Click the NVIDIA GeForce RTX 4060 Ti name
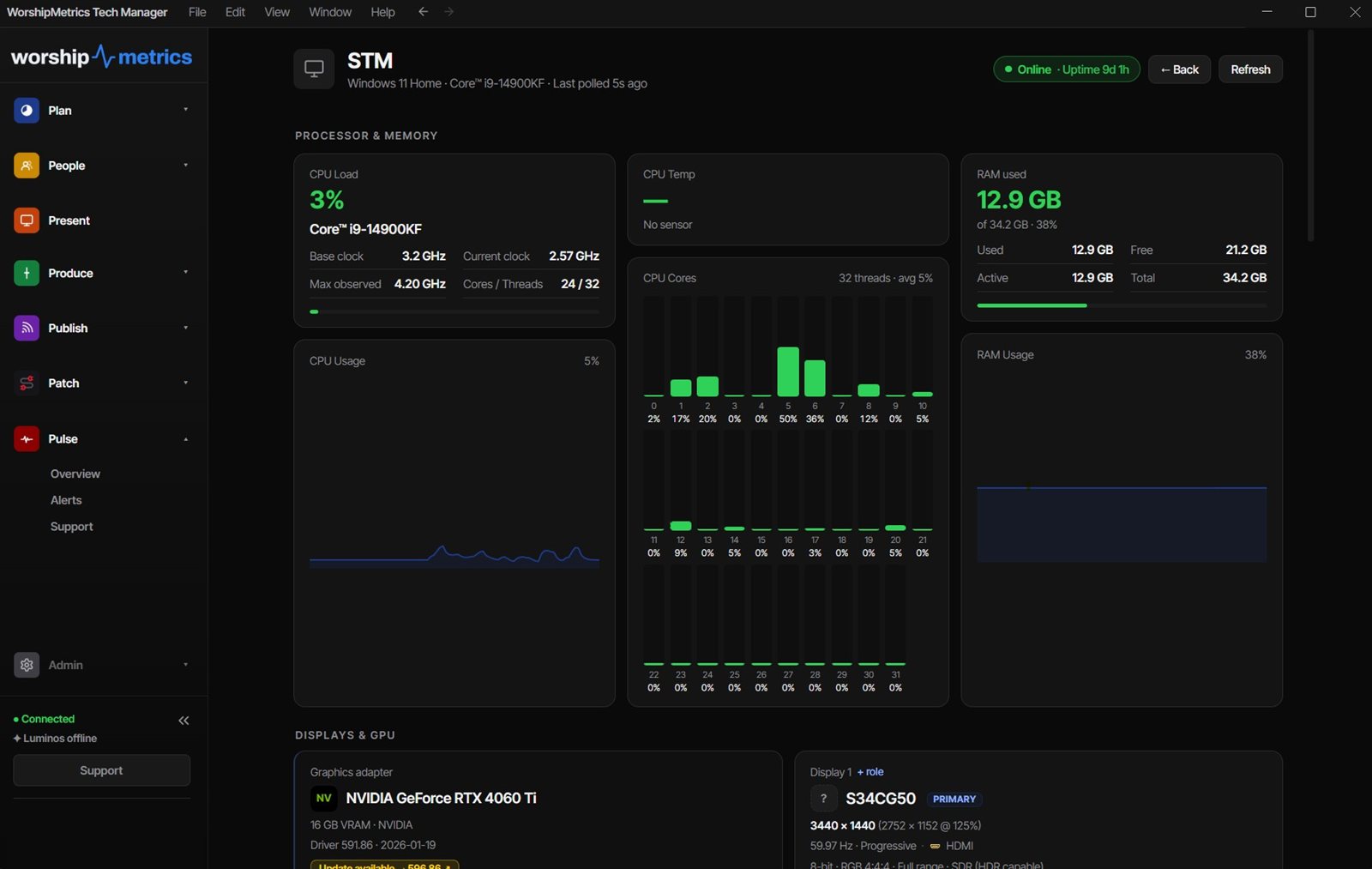1372x869 pixels. pyautogui.click(x=441, y=798)
